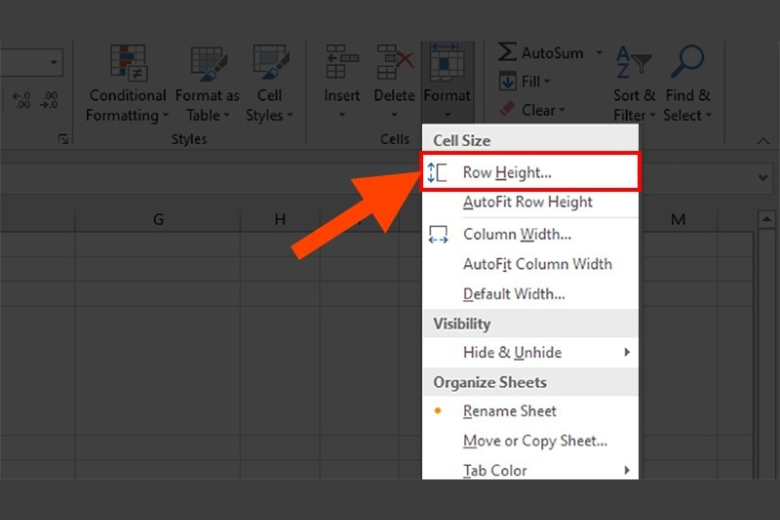Collapse the ribbon chevron

click(763, 141)
